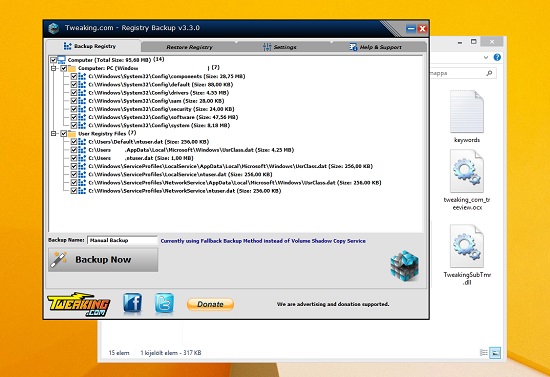This screenshot has width=550, height=377.
Task: Click the registry icon of Default\ntuser.dat
Action: (x=82, y=142)
